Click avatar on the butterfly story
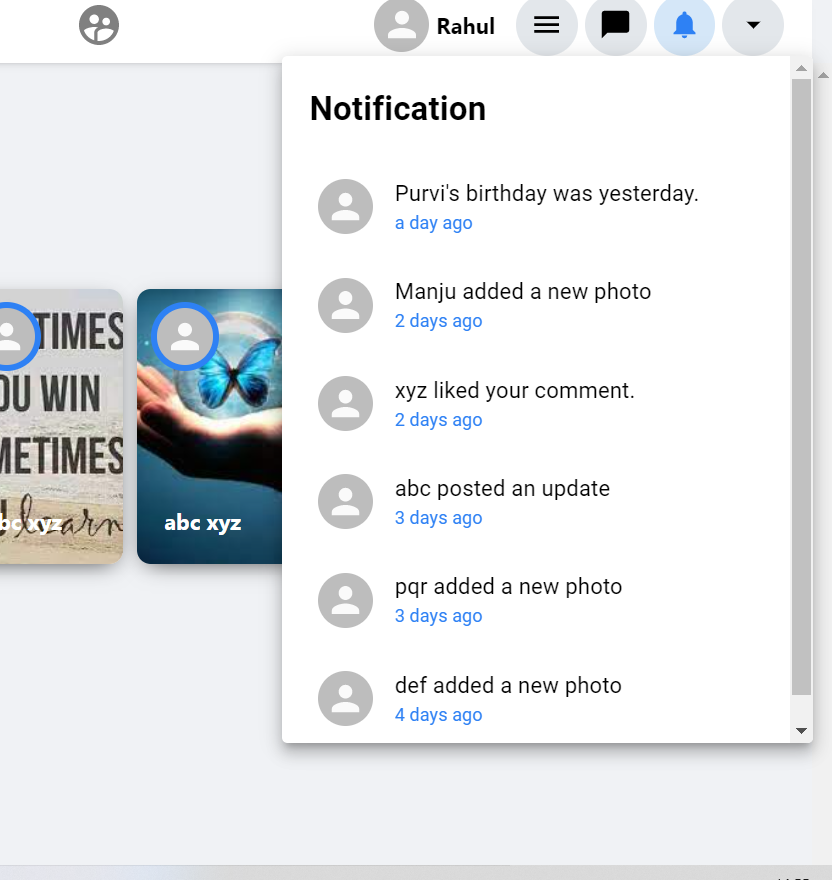 [x=185, y=337]
